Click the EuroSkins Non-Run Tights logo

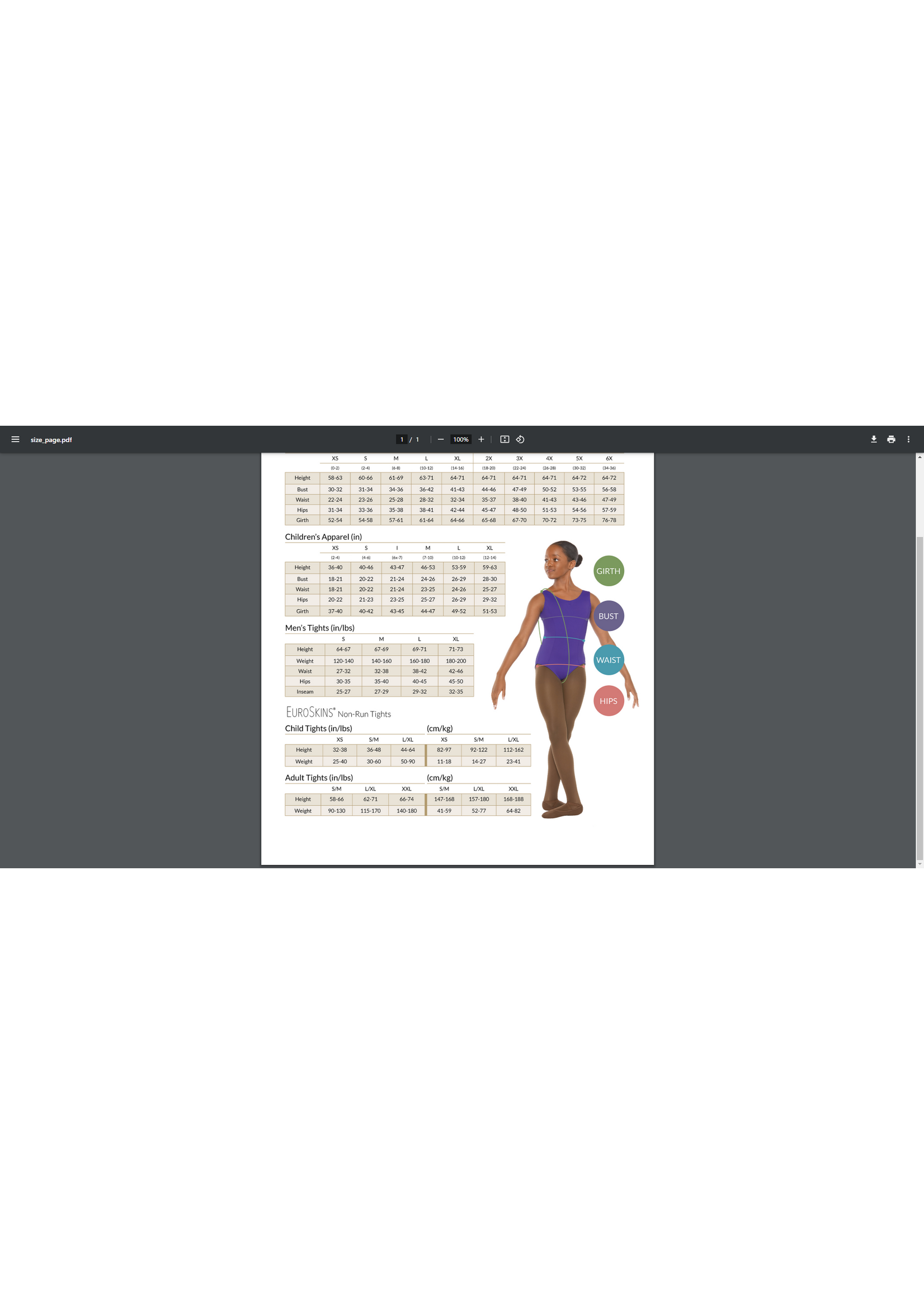(338, 712)
